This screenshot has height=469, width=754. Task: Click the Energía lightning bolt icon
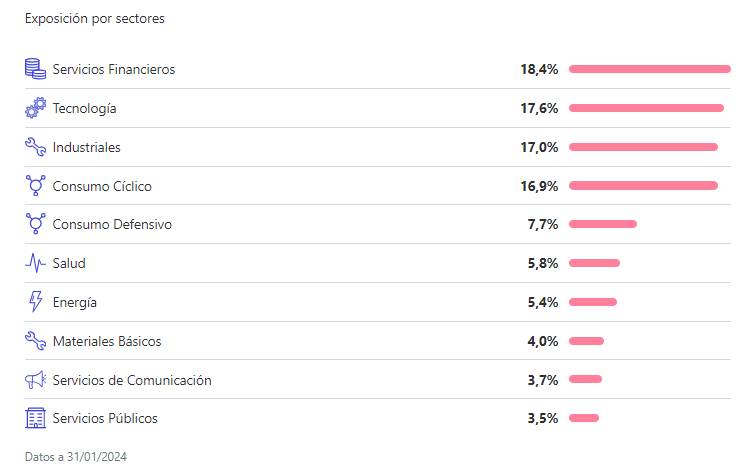[36, 302]
